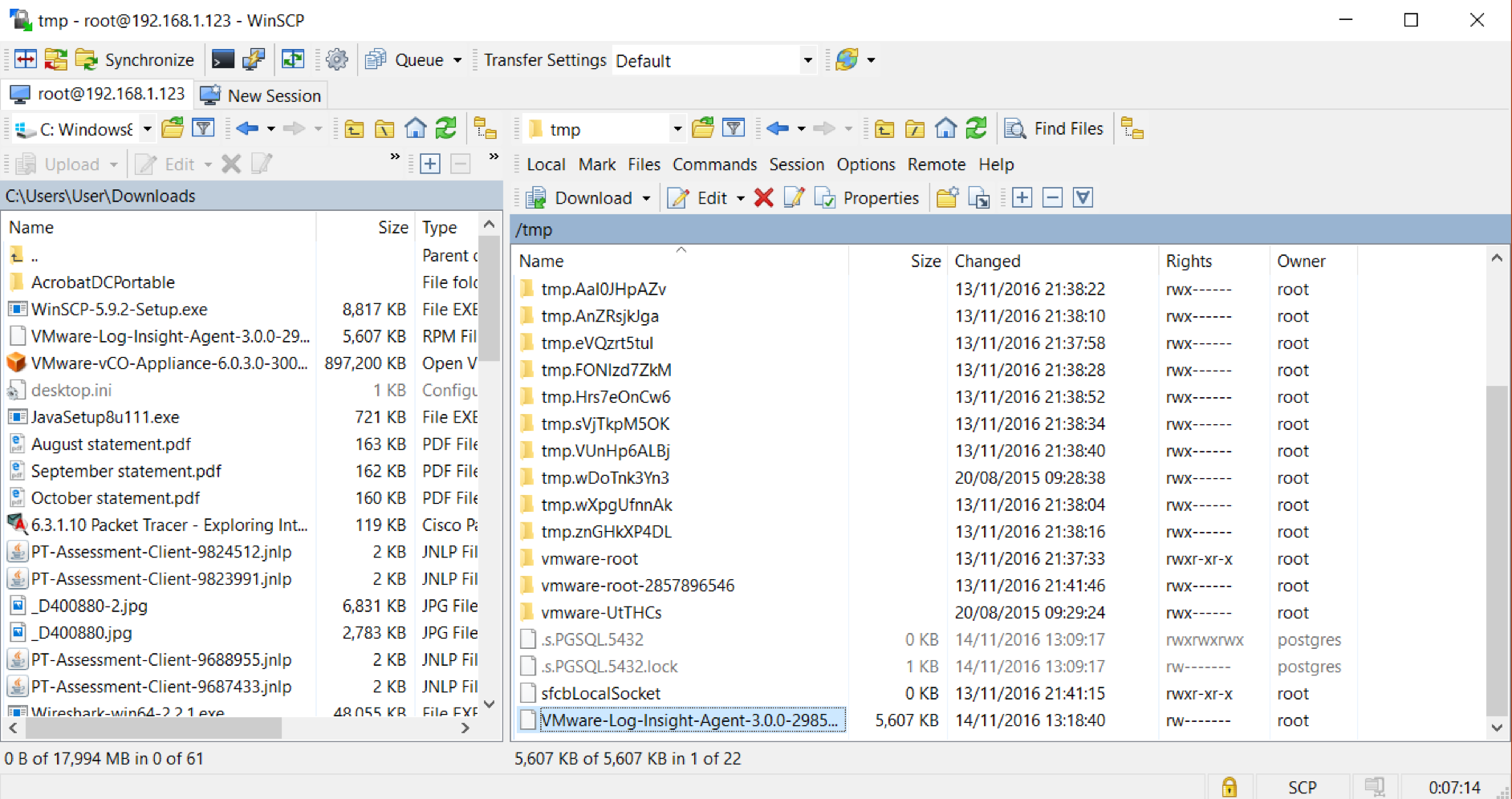
Task: Click the red X Delete icon in remote toolbar
Action: tap(763, 197)
